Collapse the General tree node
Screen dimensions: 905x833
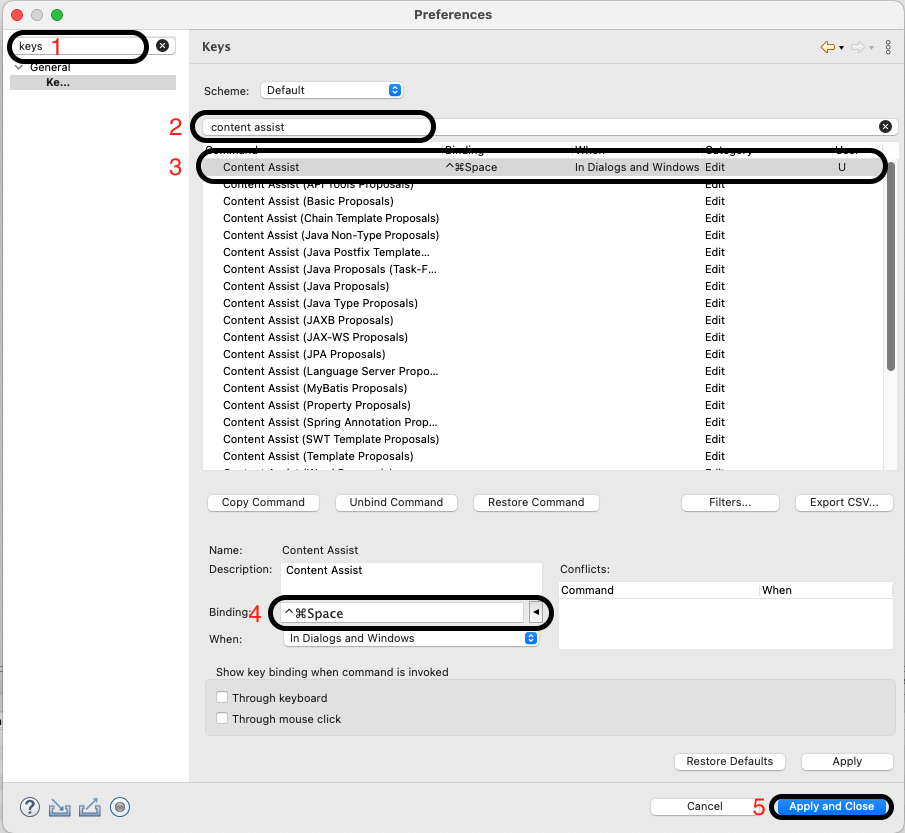[x=19, y=67]
